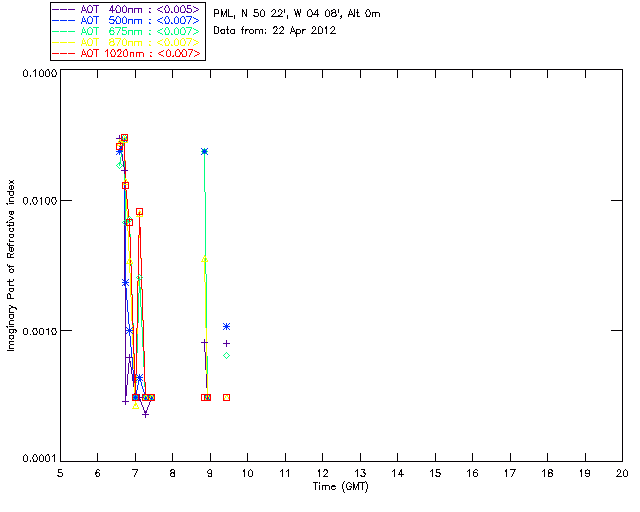The height and width of the screenshot is (512, 640).
Task: Click the x-axis tick label 11
Action: [285, 473]
